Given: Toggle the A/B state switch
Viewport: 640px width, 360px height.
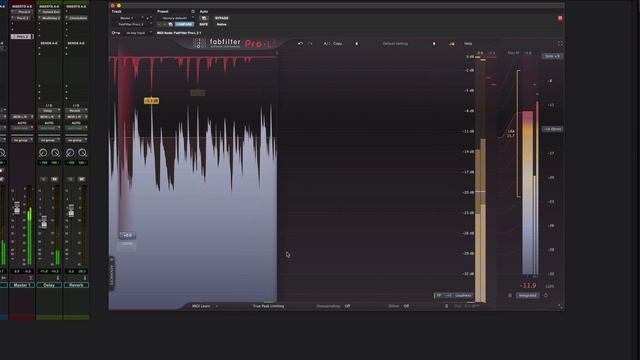Looking at the screenshot, I should click(326, 44).
